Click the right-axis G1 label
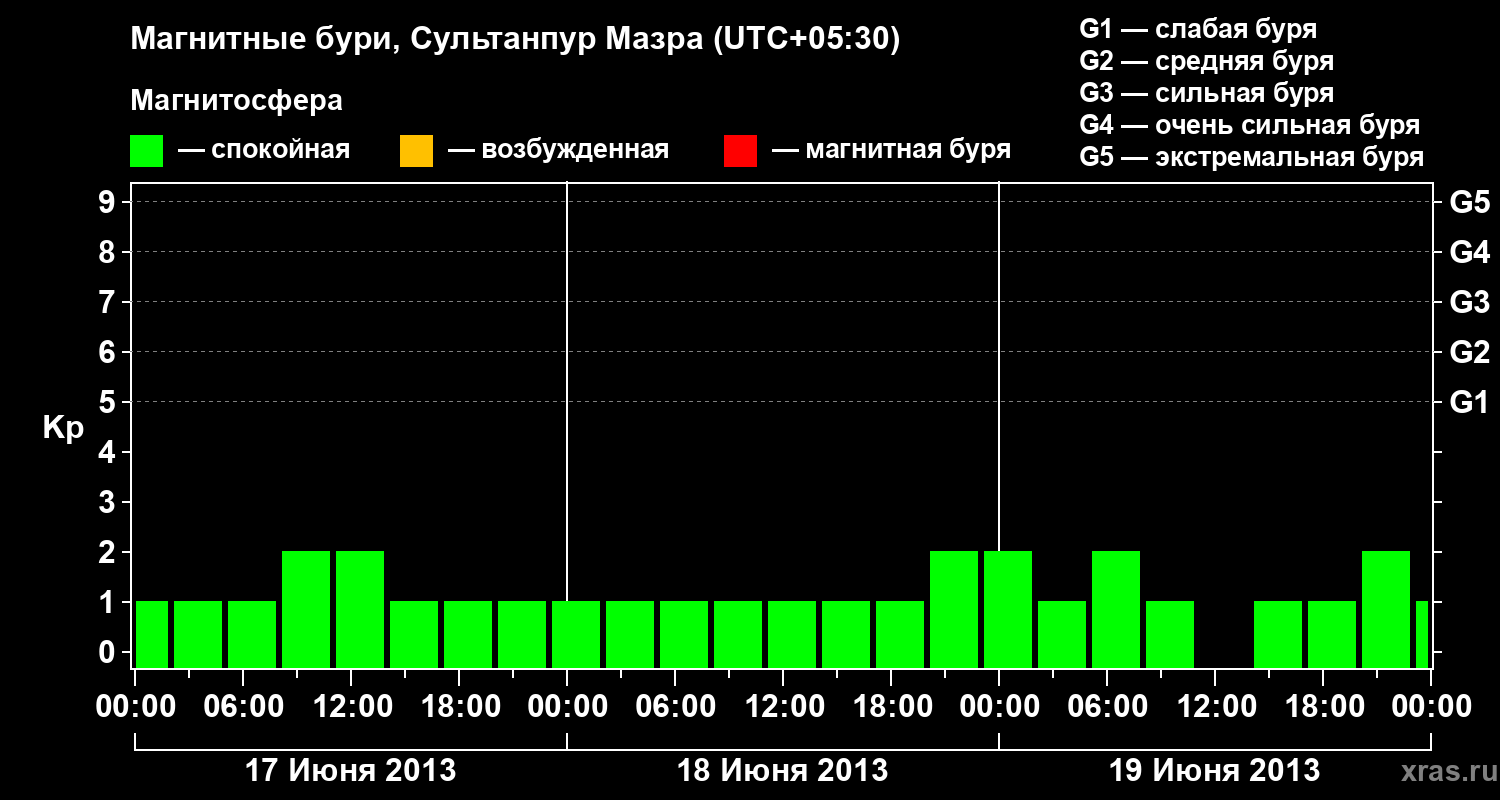 pyautogui.click(x=1470, y=402)
